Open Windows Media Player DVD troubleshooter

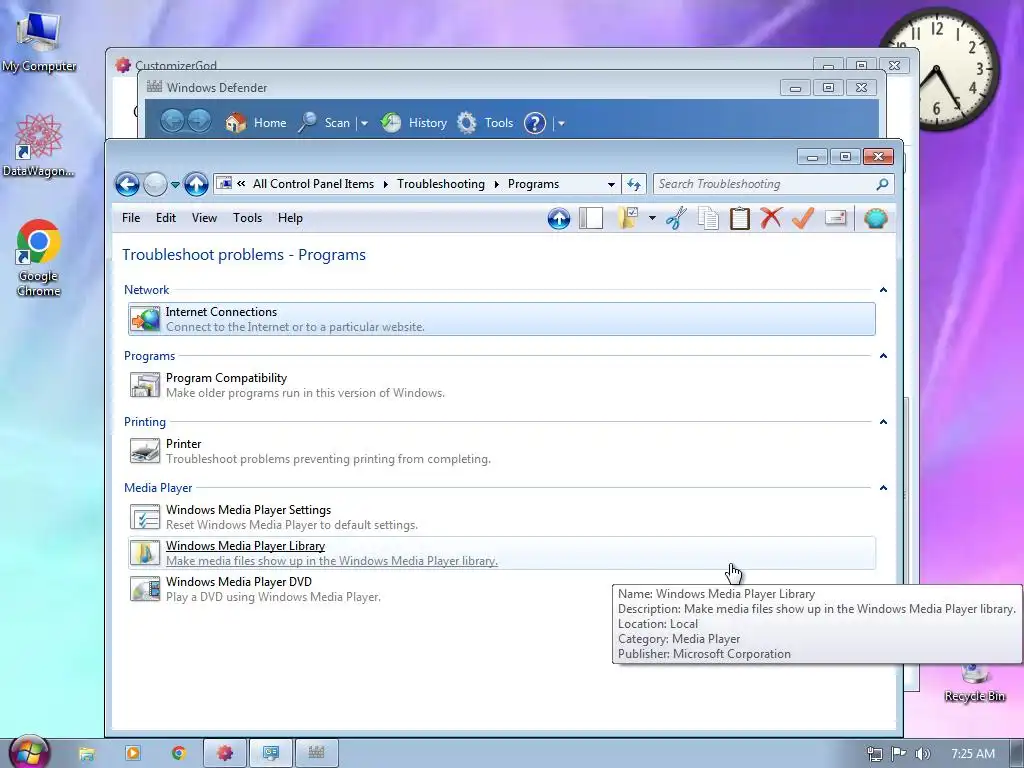(x=502, y=589)
